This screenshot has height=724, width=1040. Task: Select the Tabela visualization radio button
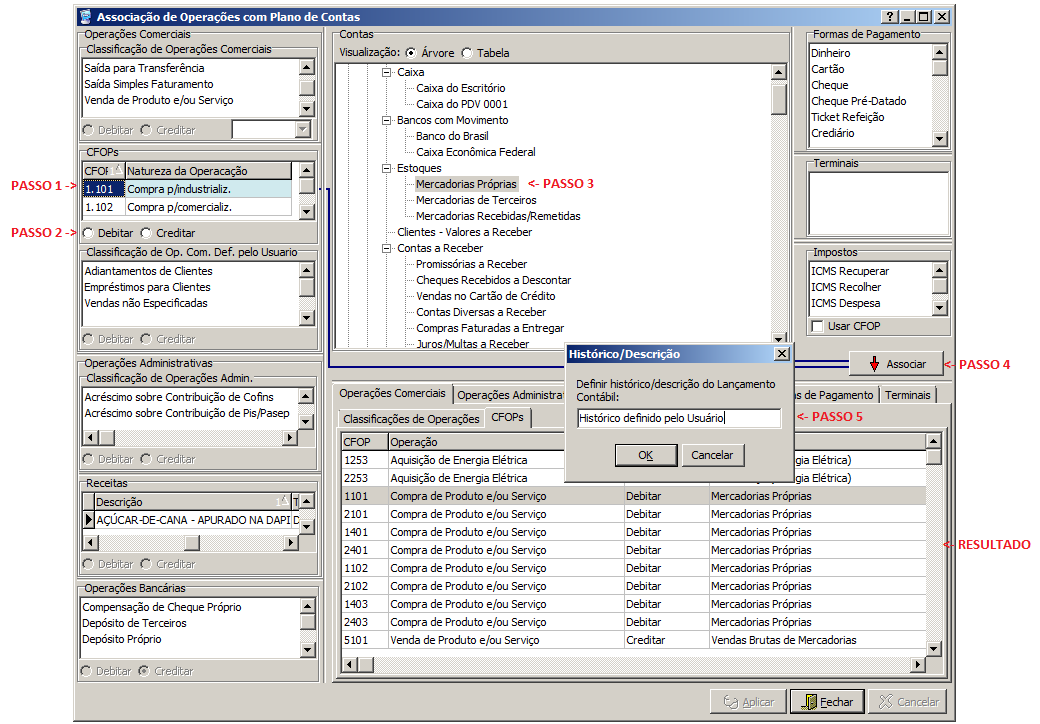click(468, 53)
